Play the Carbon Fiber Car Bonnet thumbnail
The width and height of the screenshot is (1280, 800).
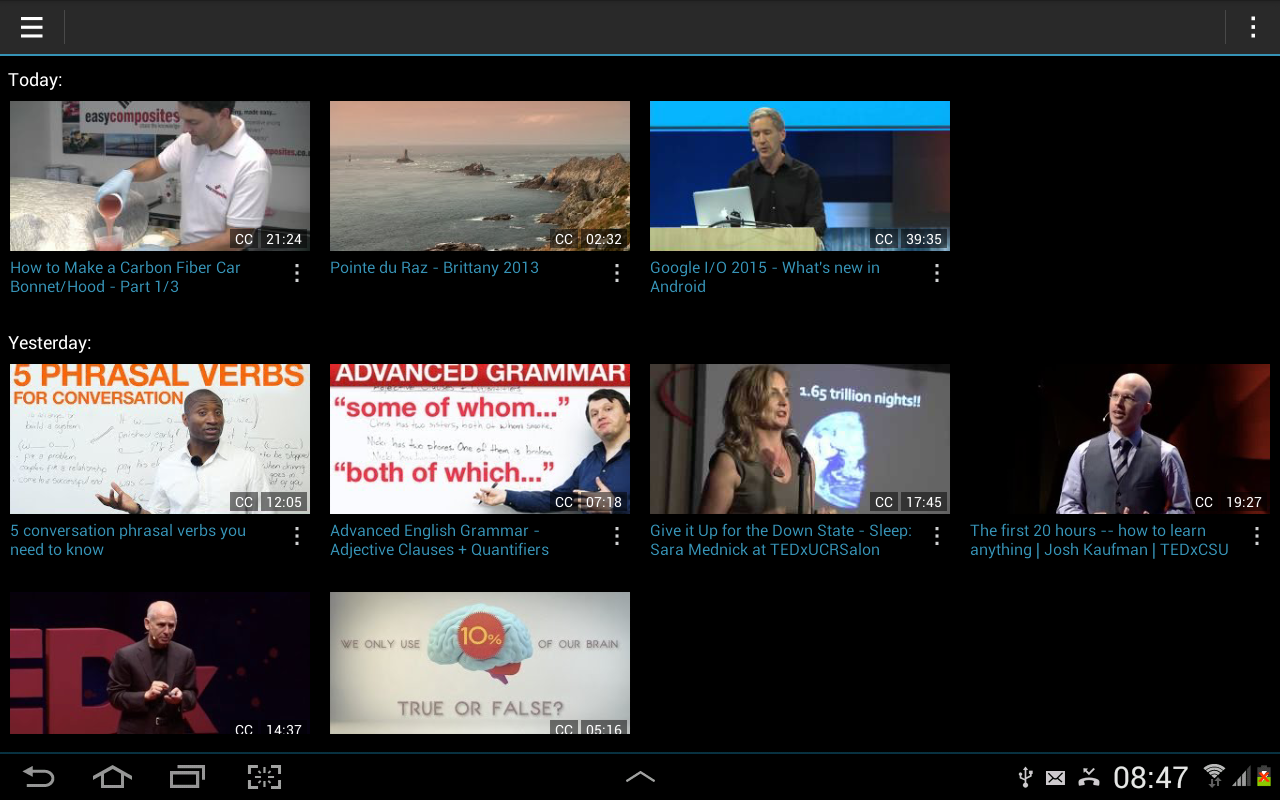[x=160, y=176]
